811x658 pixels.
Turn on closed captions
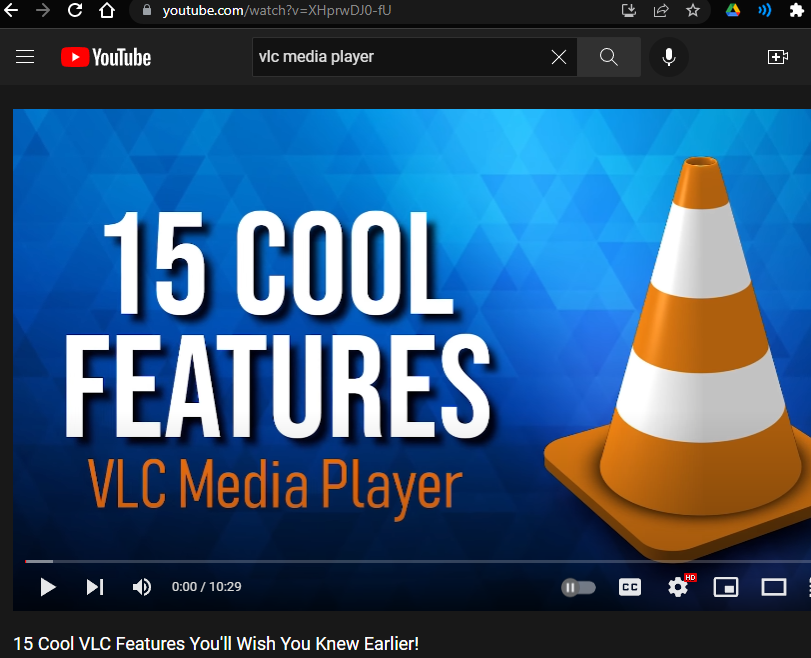click(x=629, y=587)
